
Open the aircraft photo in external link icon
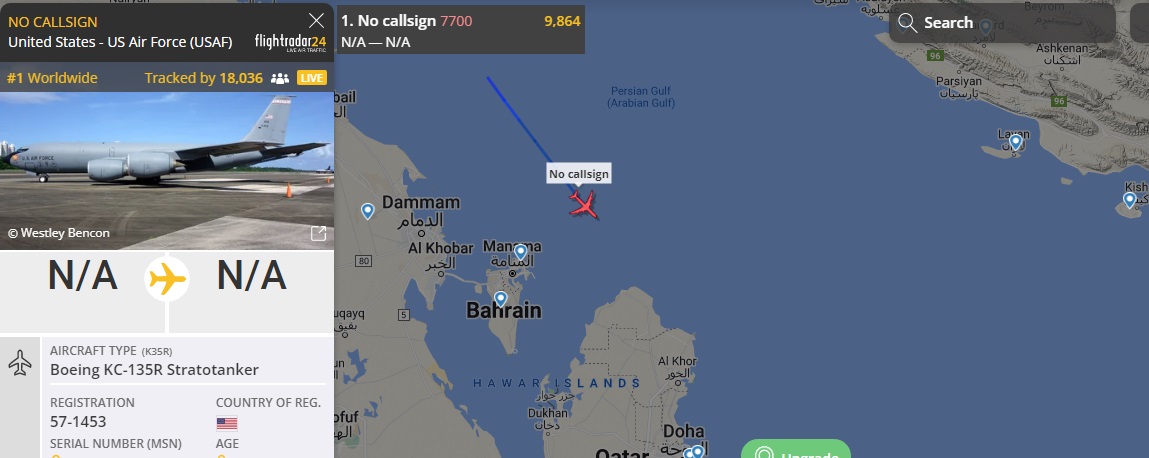click(318, 234)
